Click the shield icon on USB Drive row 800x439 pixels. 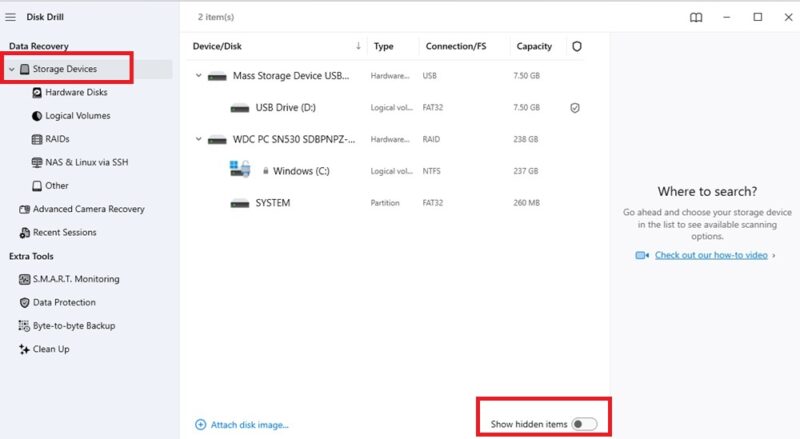point(575,108)
